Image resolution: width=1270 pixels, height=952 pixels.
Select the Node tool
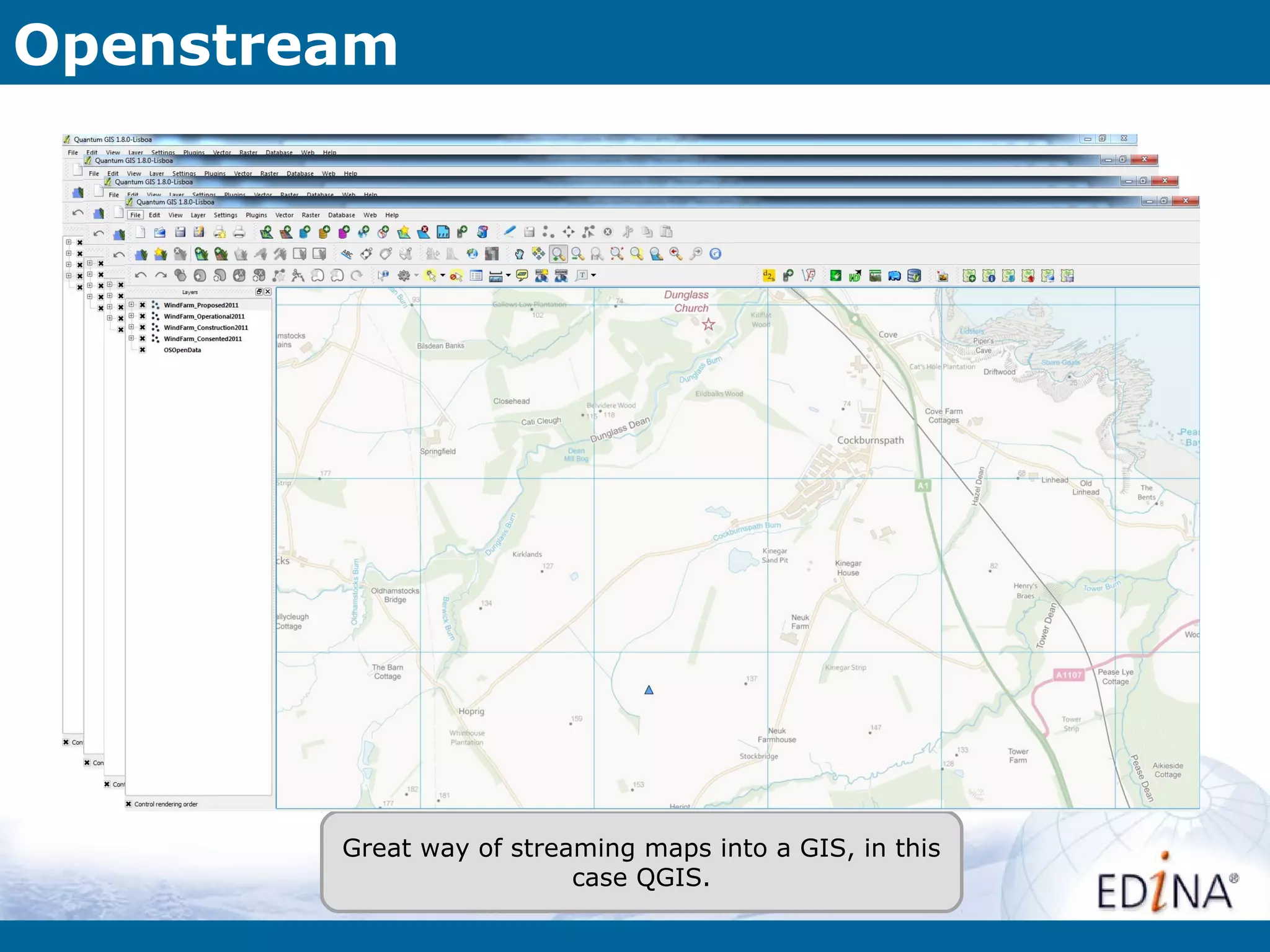pyautogui.click(x=588, y=232)
